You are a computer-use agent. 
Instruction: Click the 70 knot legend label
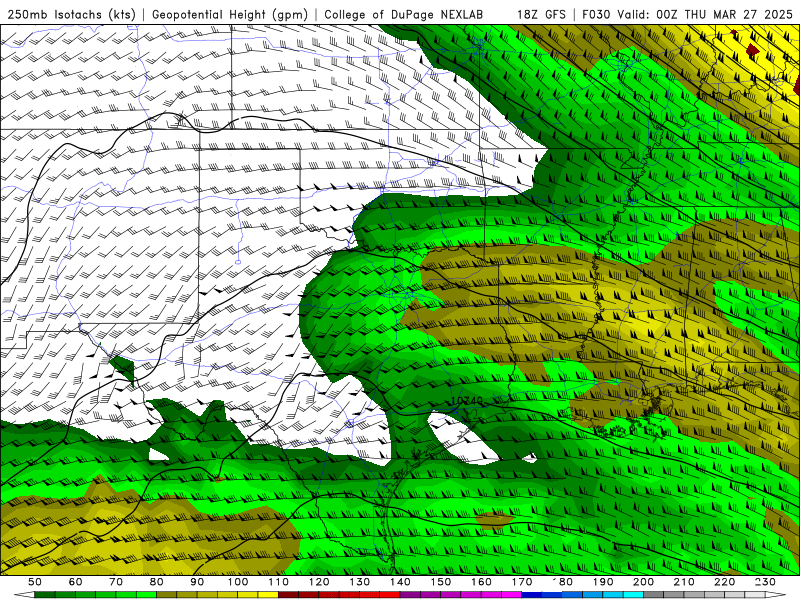pos(116,582)
